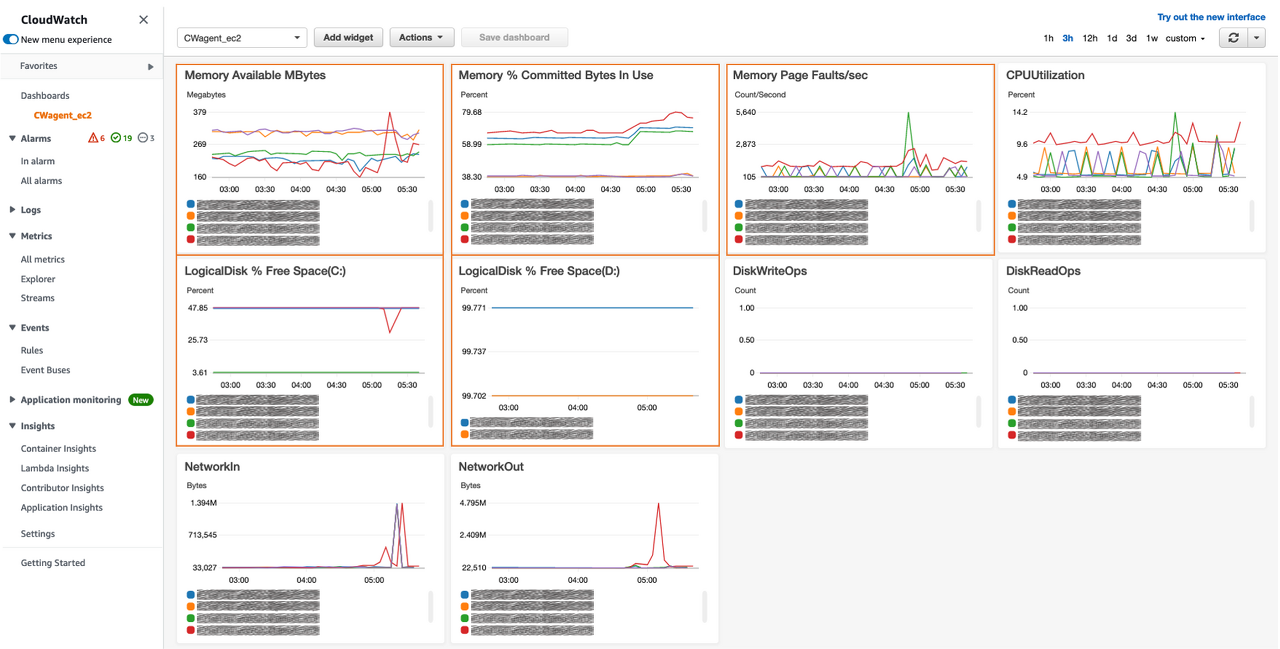Screen dimensions: 1280x649
Task: Collapse the Insights section
Action: 12,426
